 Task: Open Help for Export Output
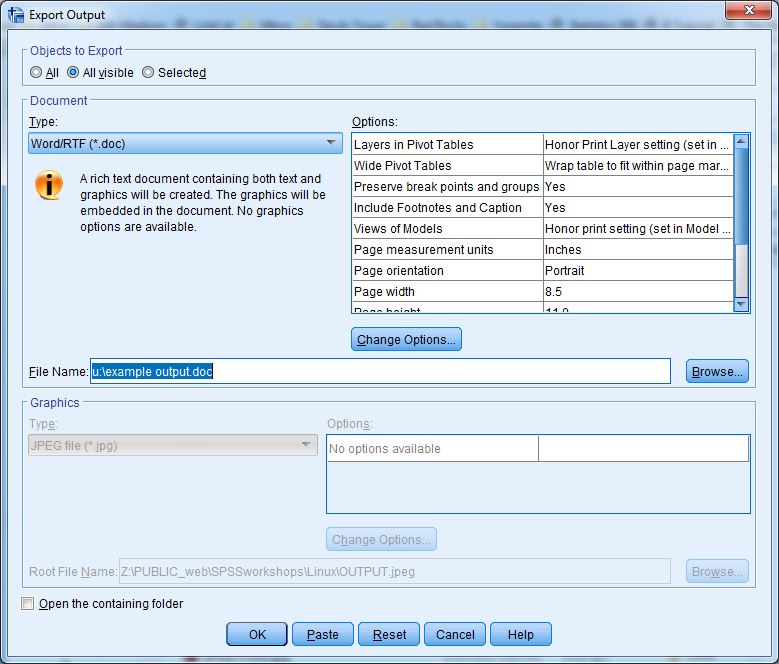point(520,634)
